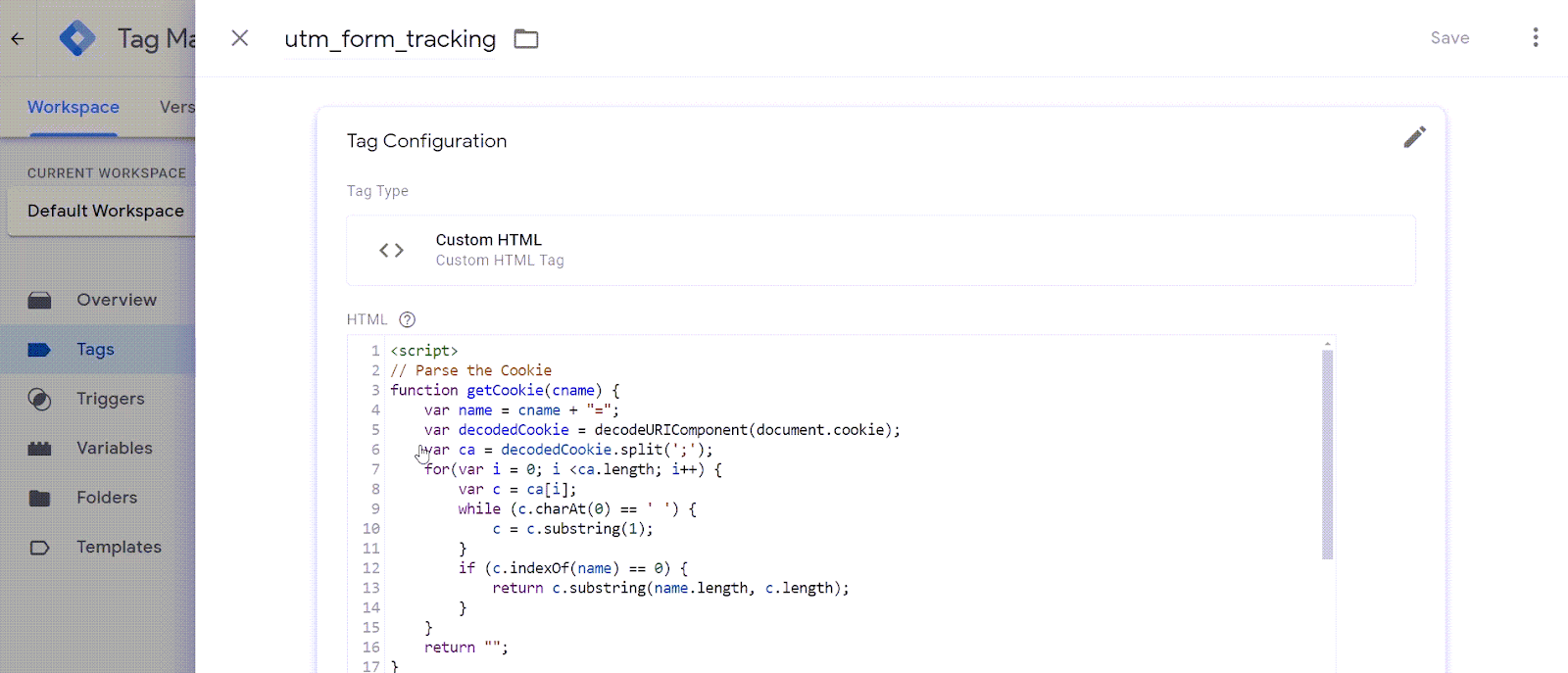1568x673 pixels.
Task: Click the Templates outline icon in sidebar
Action: tap(39, 548)
